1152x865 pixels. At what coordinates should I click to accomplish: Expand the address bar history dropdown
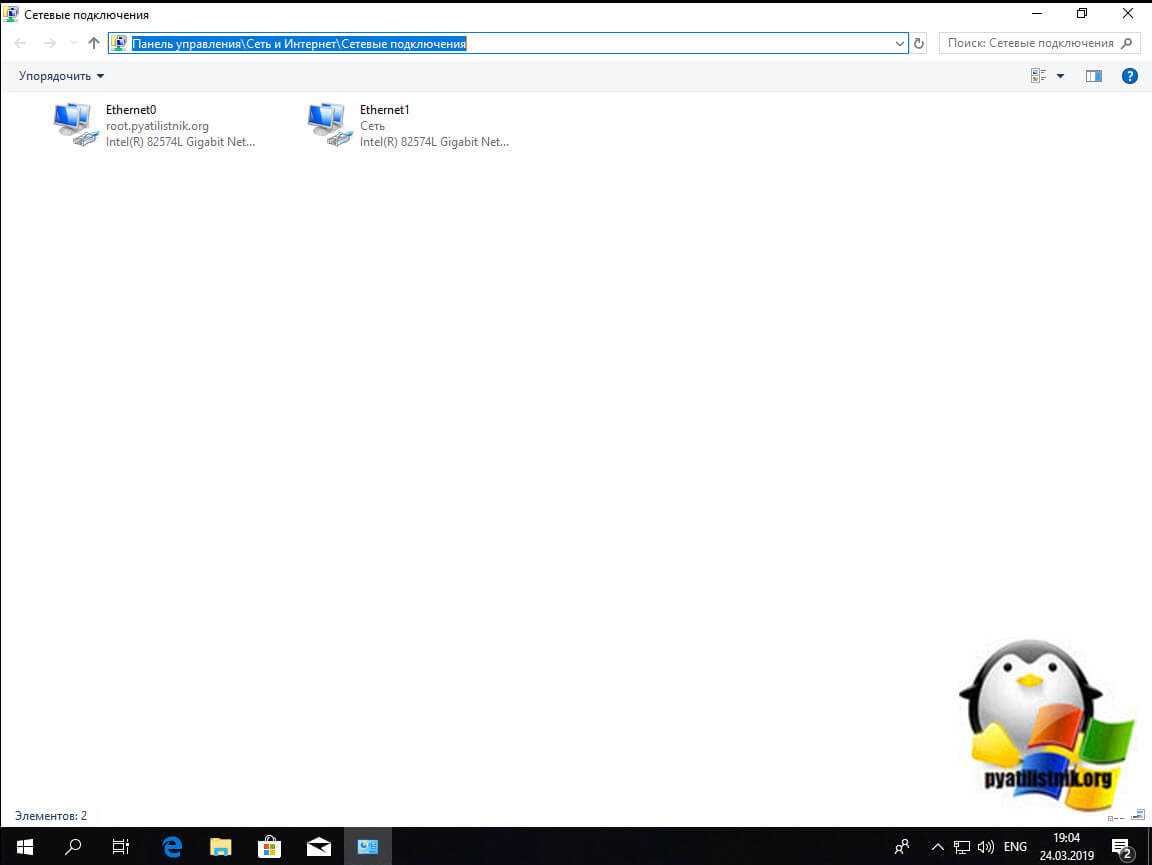899,43
